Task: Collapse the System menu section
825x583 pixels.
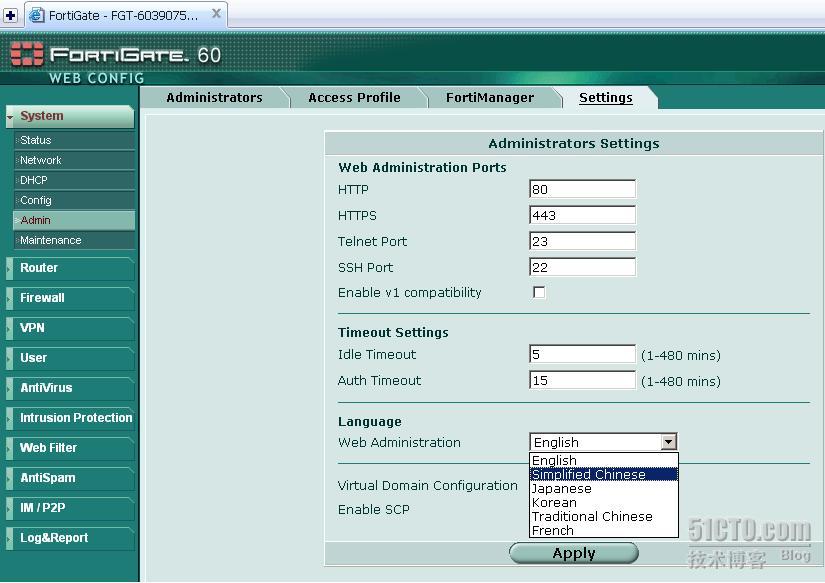Action: click(70, 116)
